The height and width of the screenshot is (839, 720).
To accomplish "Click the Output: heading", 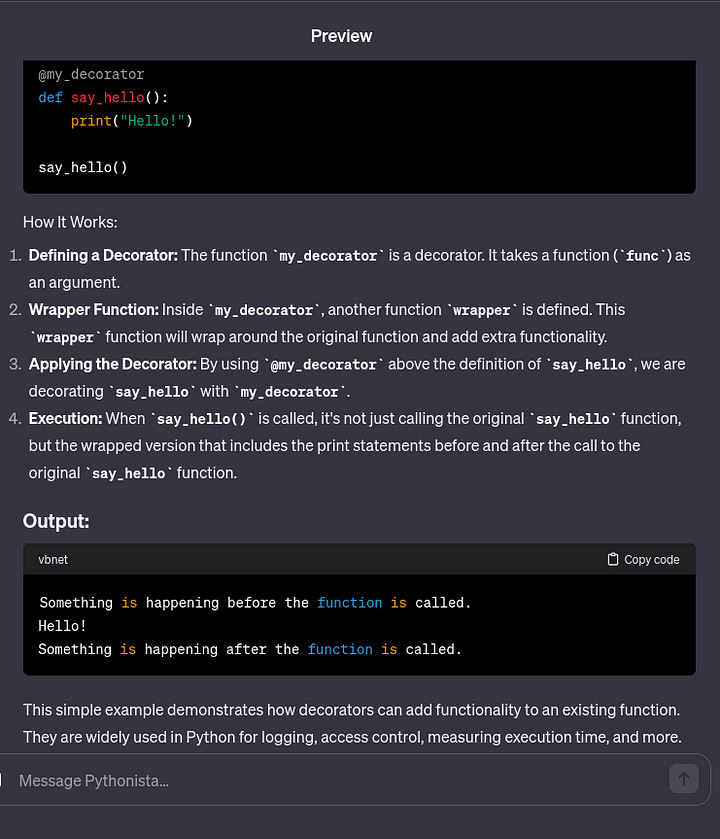I will 56,521.
